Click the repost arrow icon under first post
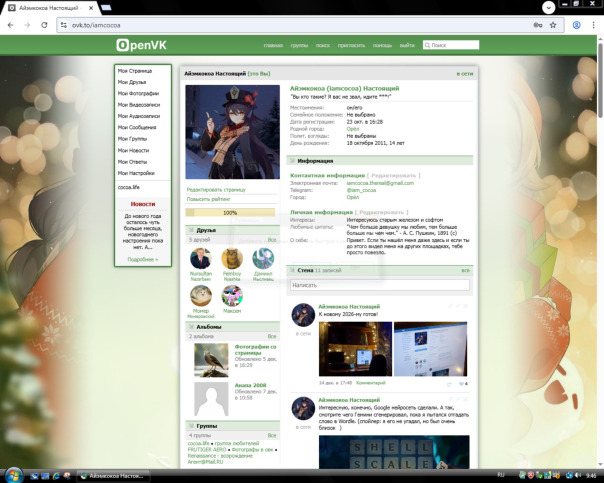 pos(449,384)
